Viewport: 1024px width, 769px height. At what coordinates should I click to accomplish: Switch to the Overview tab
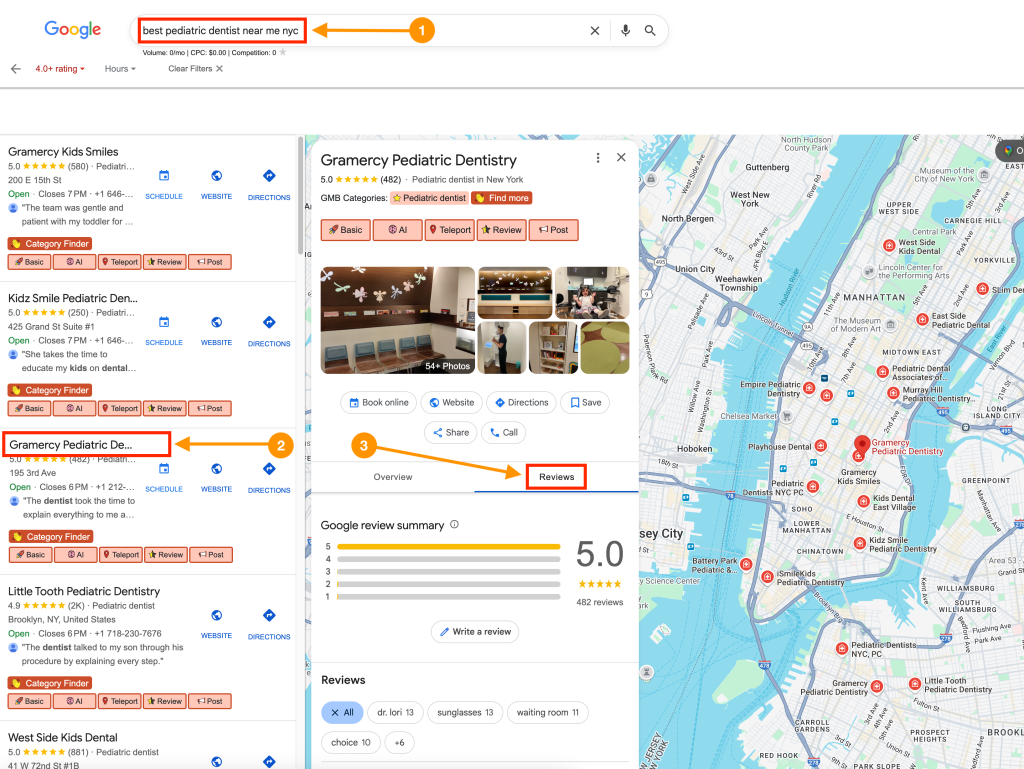click(x=393, y=477)
